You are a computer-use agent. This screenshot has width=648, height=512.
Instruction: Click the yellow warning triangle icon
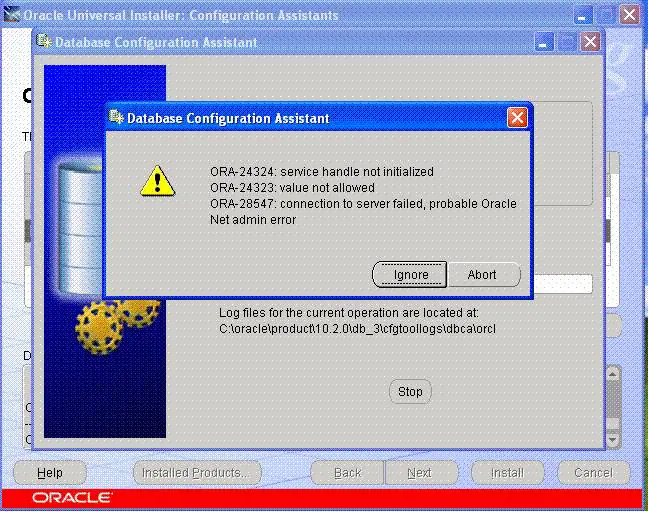[157, 181]
